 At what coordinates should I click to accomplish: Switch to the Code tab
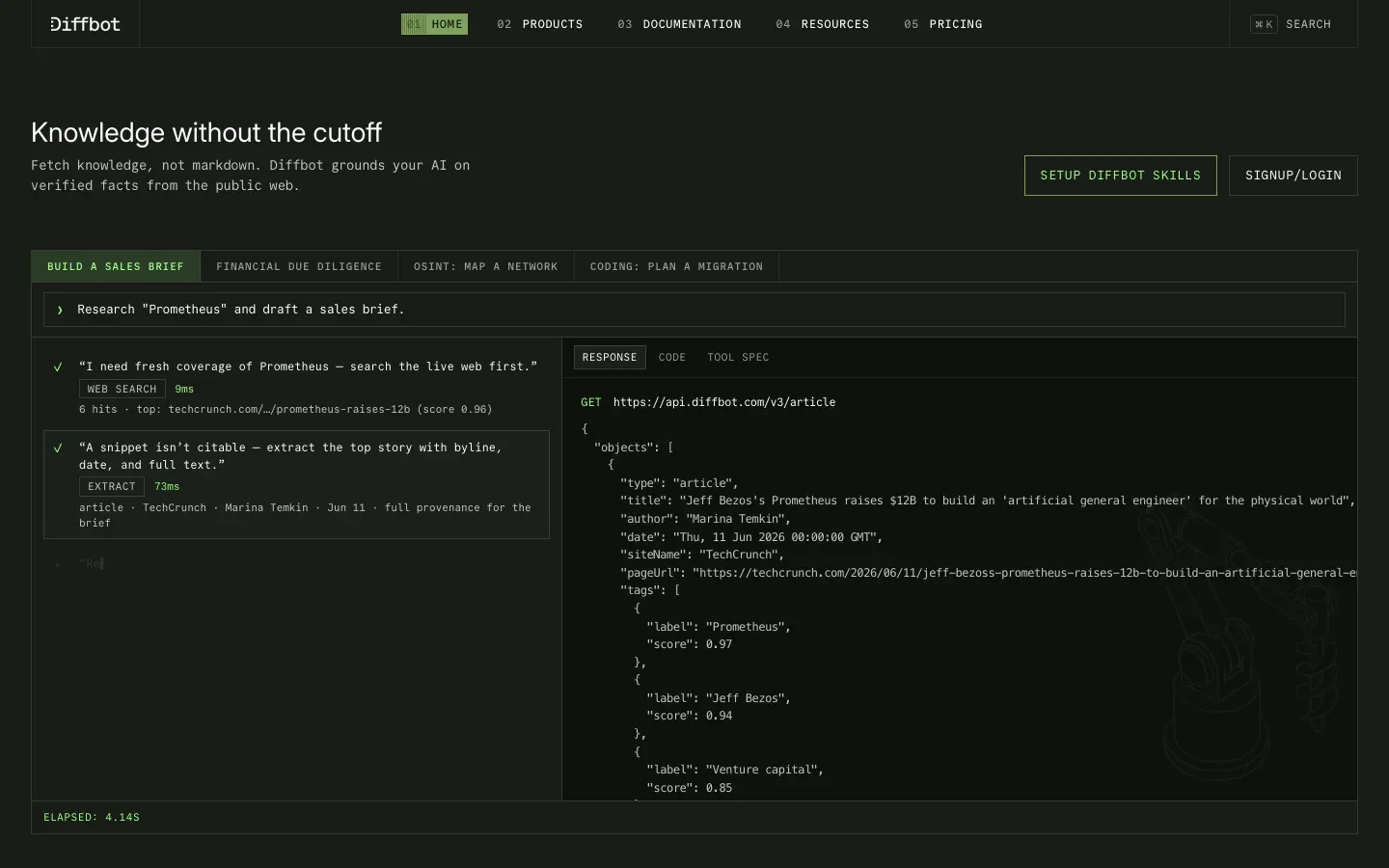pos(672,357)
